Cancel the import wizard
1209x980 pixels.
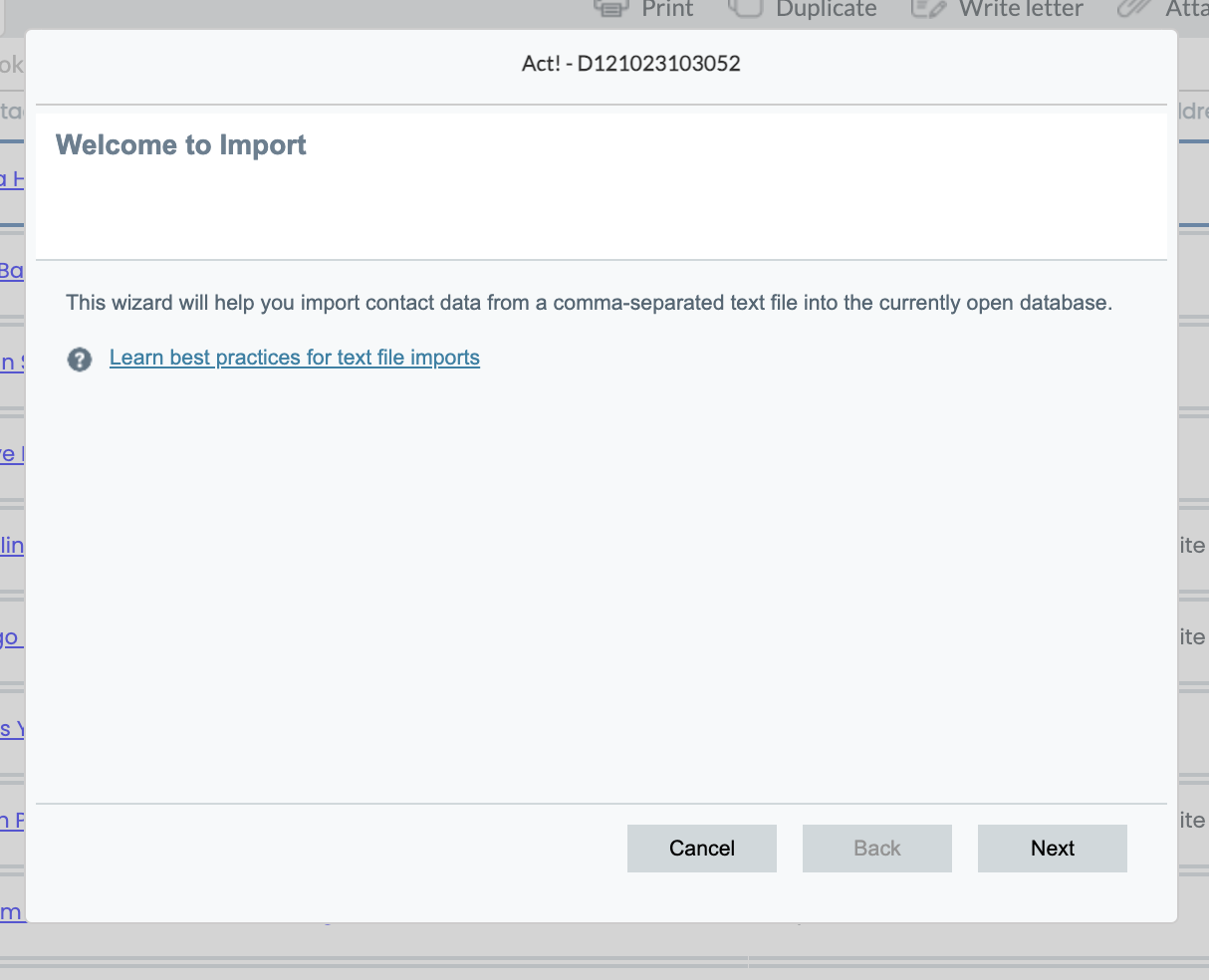(x=701, y=848)
